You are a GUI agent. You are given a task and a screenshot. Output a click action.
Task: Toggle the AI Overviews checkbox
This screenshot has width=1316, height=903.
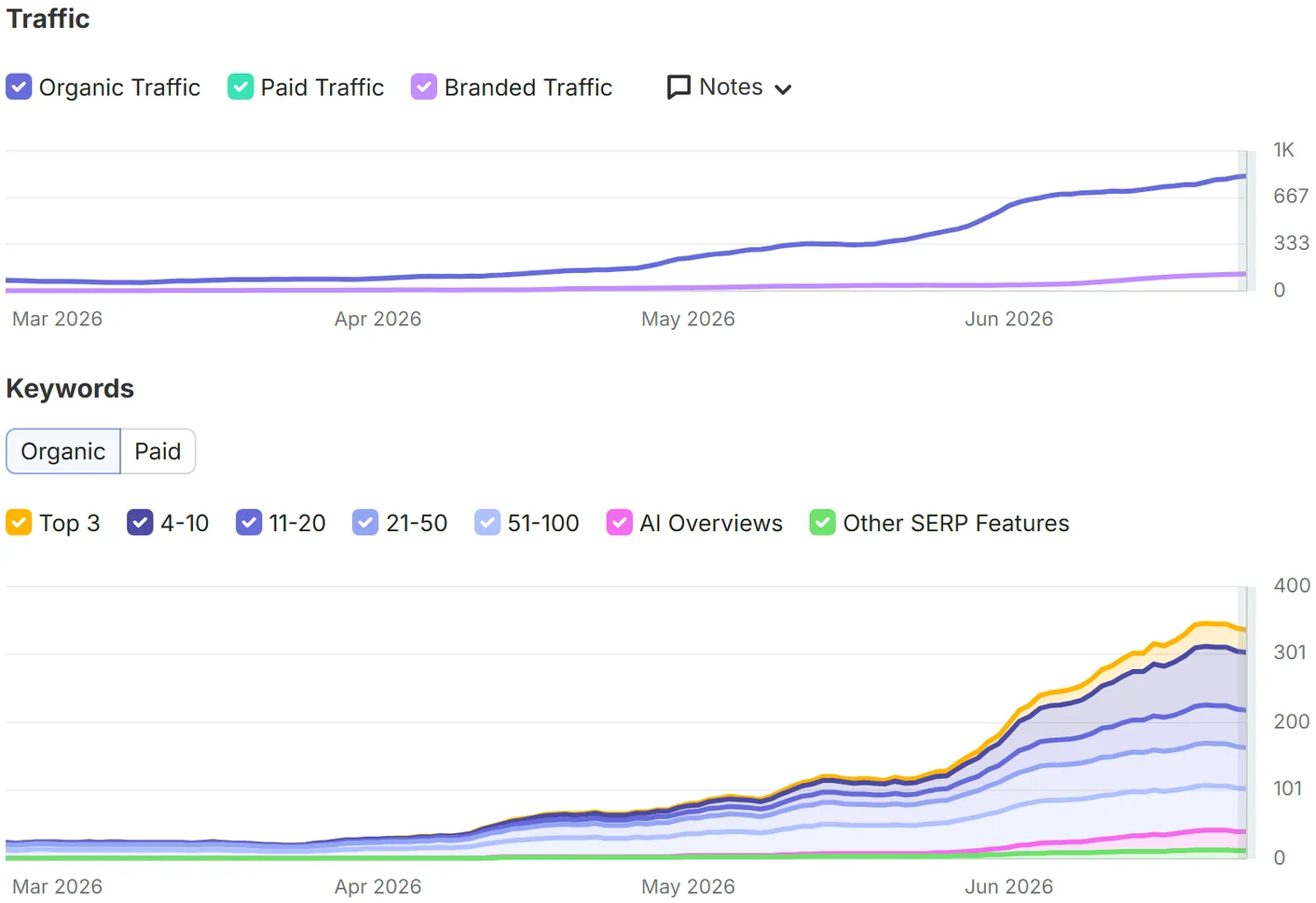[620, 523]
